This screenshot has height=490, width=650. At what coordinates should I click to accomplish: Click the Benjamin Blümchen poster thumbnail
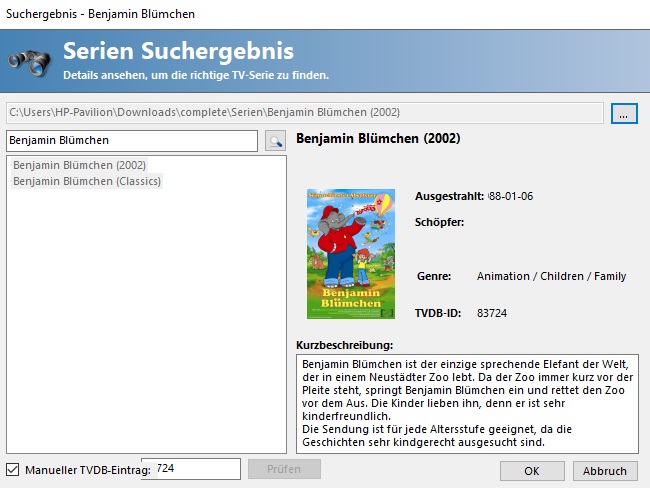point(351,254)
